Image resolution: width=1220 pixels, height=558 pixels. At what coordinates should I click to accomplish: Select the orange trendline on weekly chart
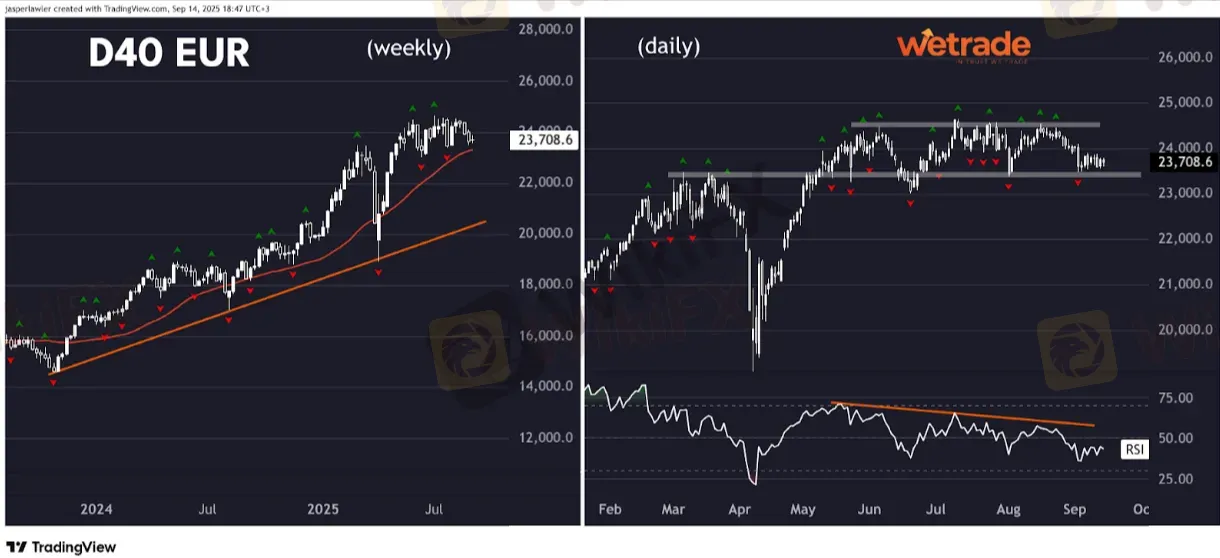(300, 288)
